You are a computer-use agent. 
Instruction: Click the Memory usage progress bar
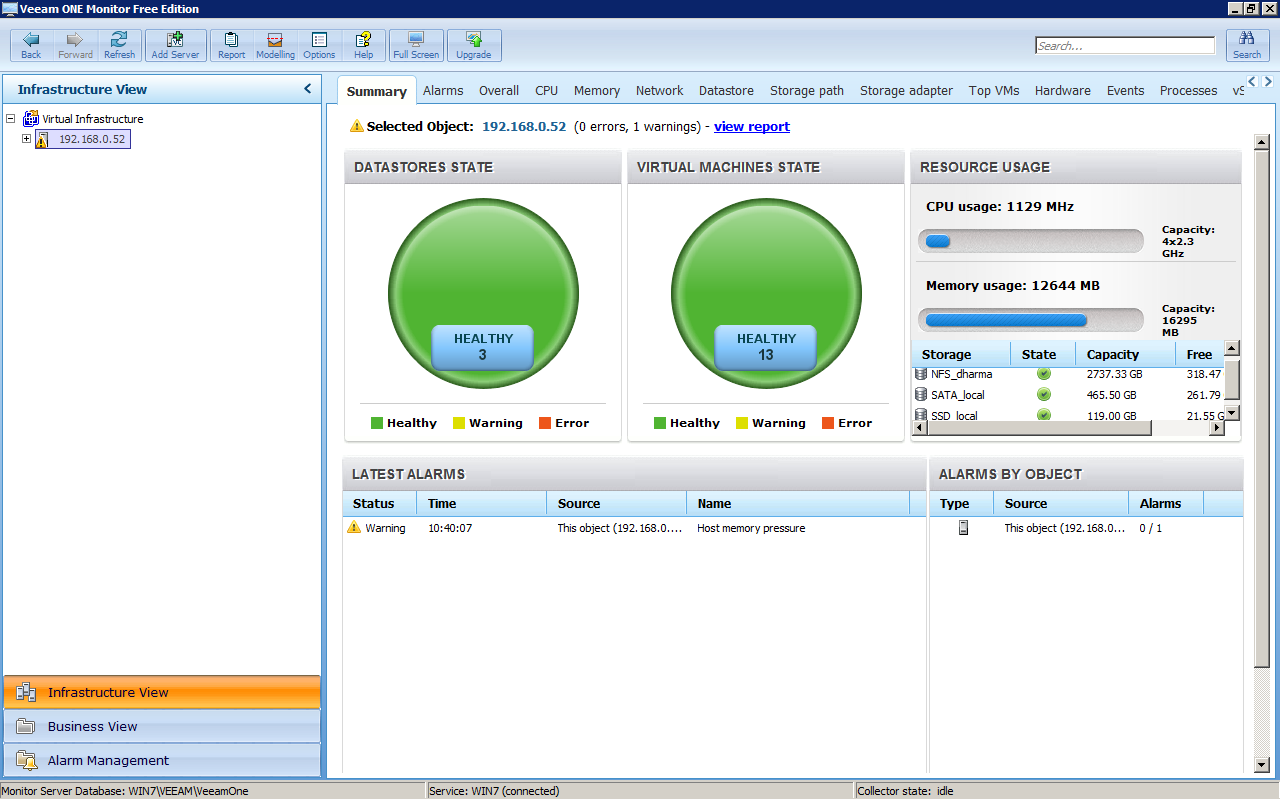1031,320
